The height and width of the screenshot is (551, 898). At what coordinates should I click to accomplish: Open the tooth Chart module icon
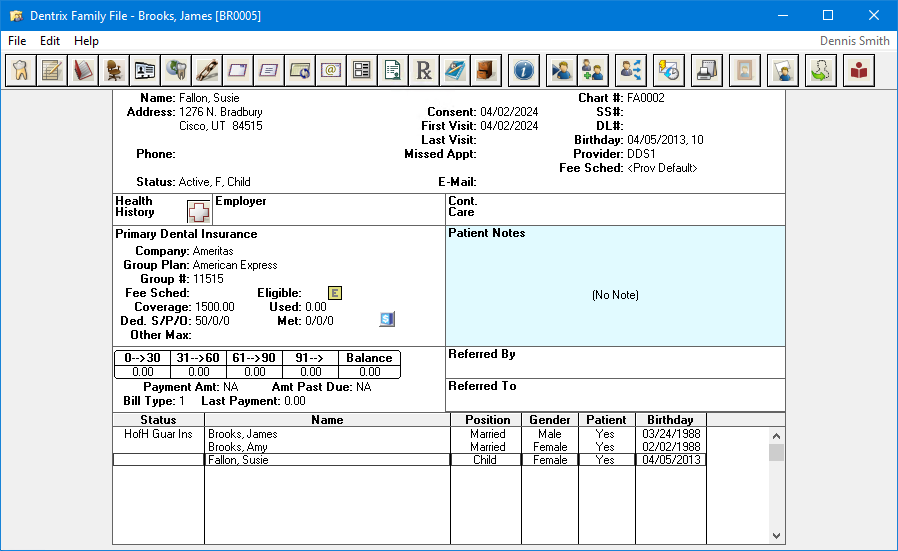click(x=21, y=70)
